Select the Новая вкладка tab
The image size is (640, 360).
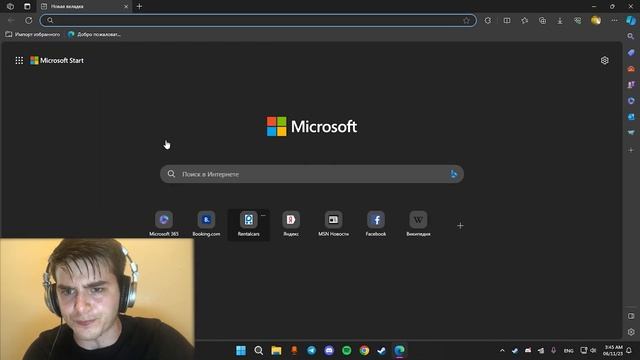click(84, 7)
